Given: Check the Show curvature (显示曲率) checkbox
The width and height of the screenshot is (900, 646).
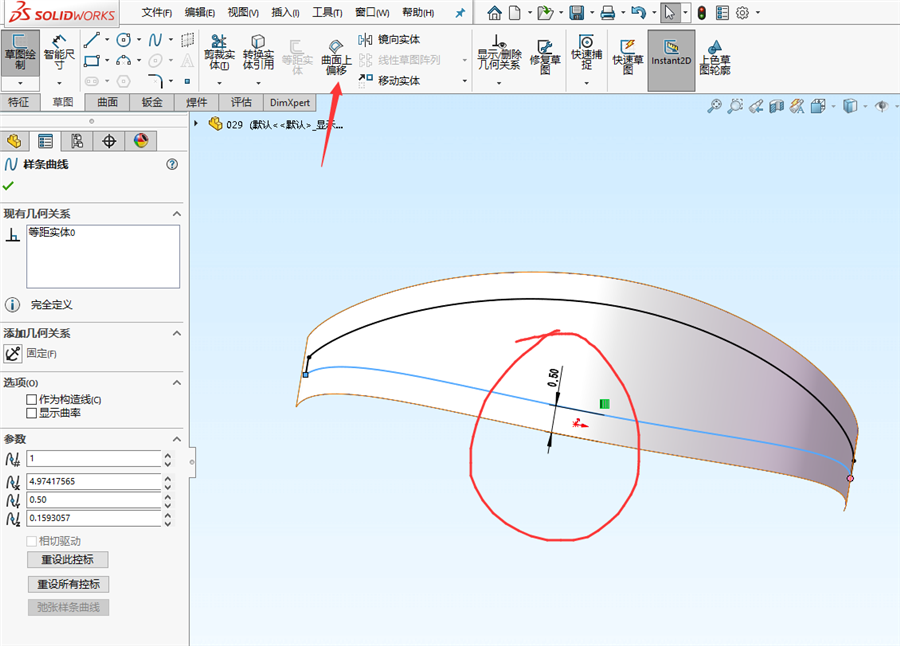Looking at the screenshot, I should pos(32,413).
